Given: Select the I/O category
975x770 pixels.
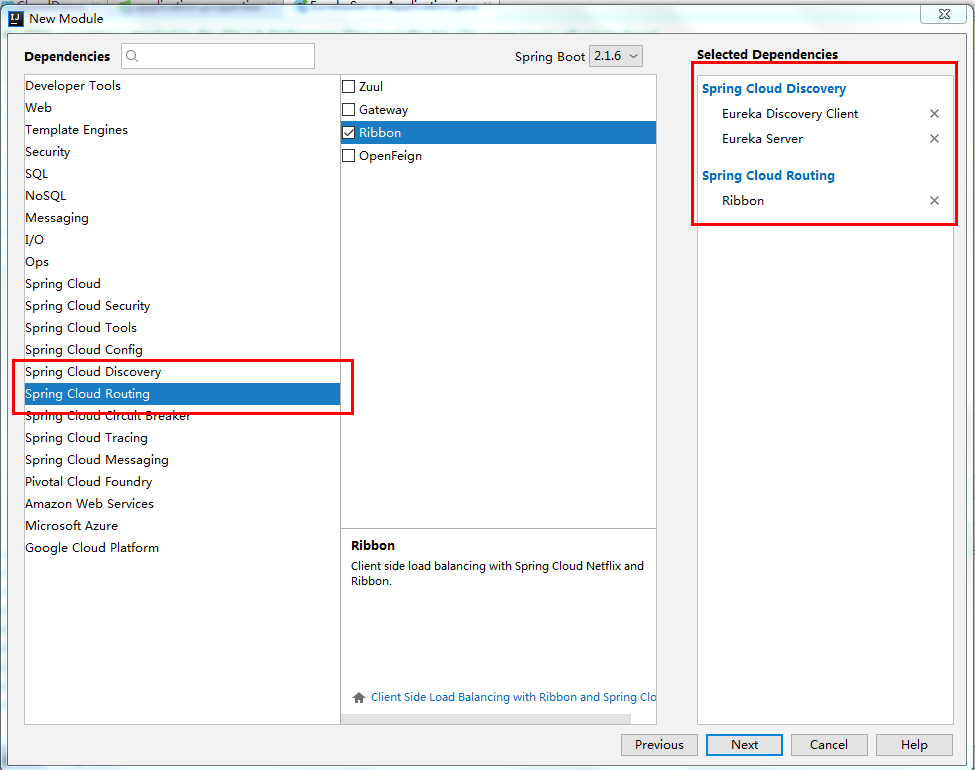Looking at the screenshot, I should click(x=182, y=239).
